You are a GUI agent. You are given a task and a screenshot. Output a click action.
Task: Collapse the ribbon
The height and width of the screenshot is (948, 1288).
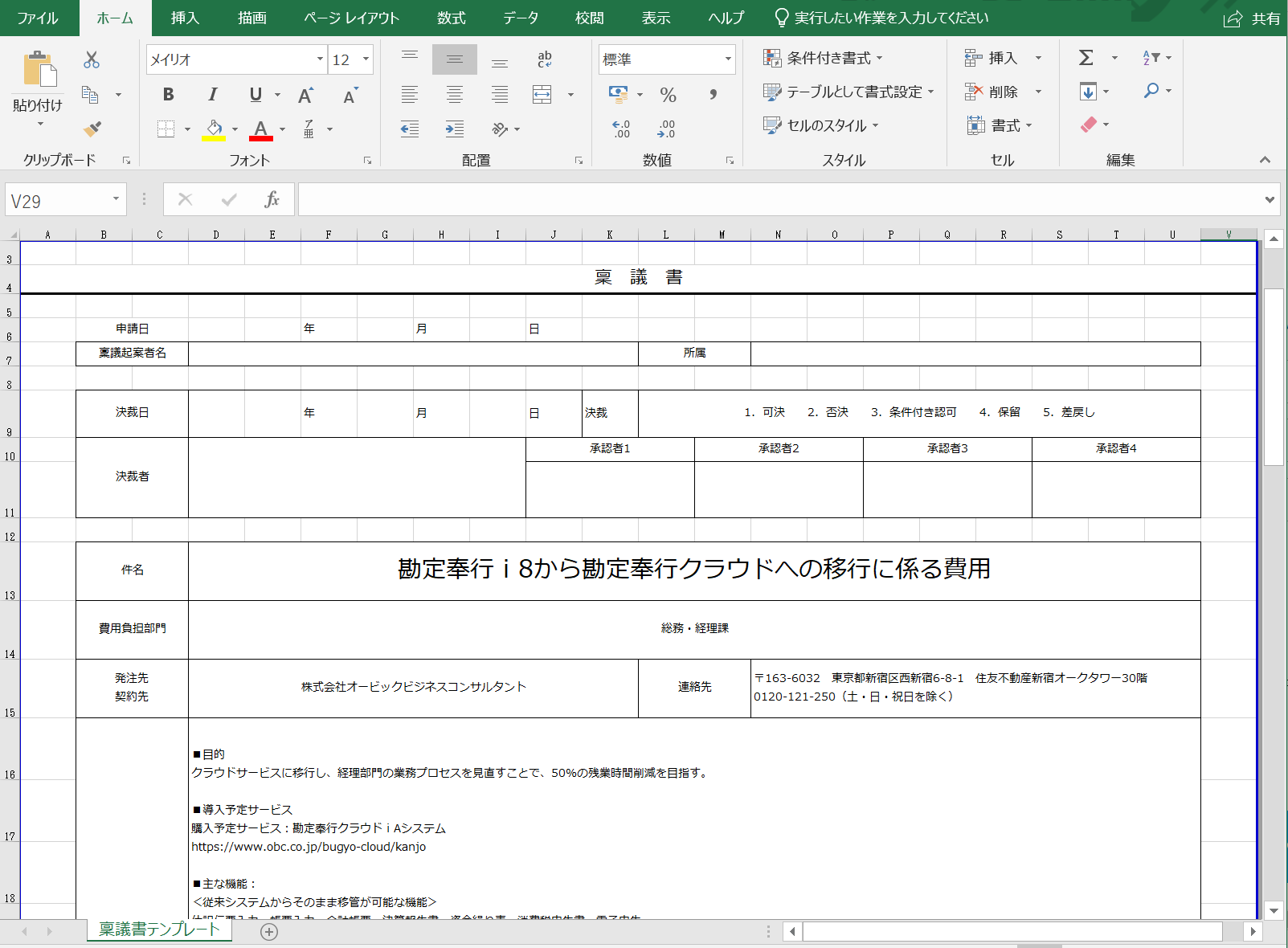(x=1265, y=160)
